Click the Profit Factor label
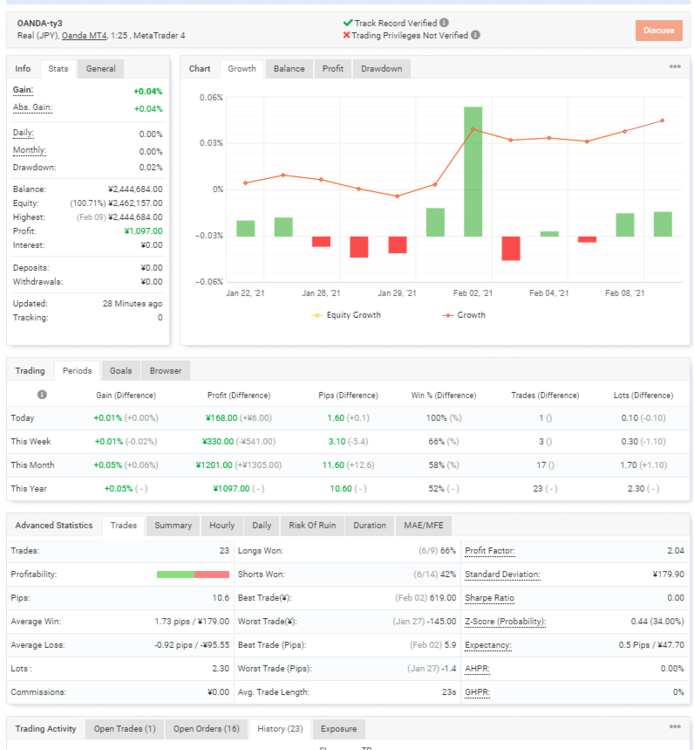The width and height of the screenshot is (694, 750). [490, 551]
